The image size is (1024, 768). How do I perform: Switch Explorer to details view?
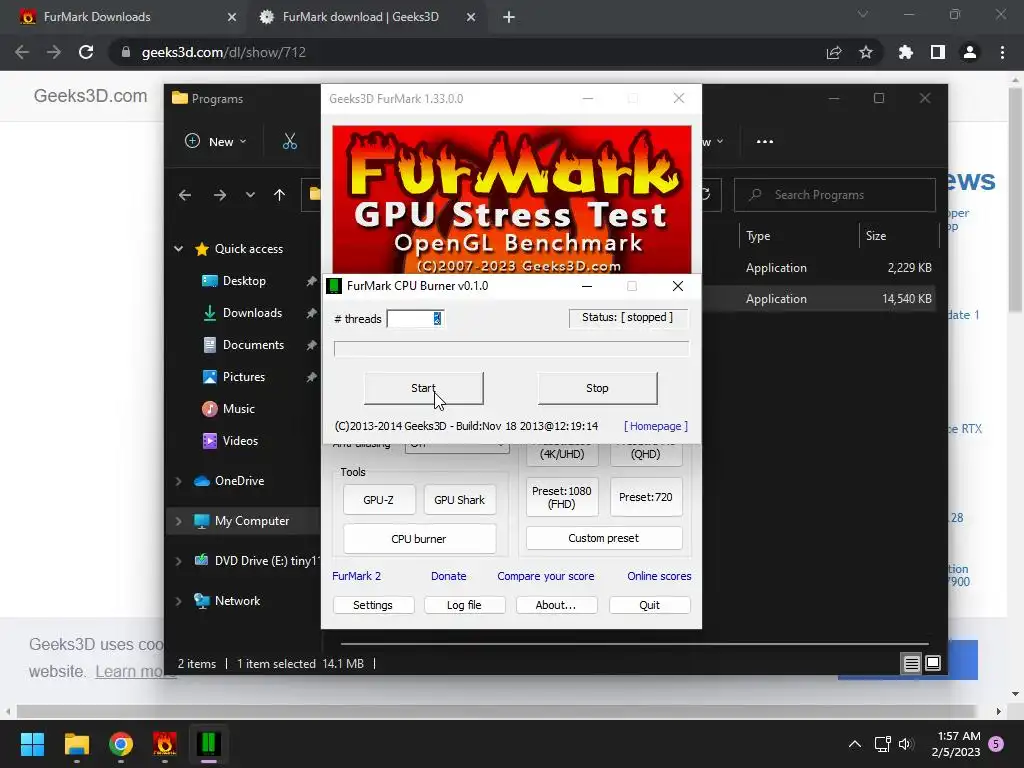pyautogui.click(x=912, y=664)
